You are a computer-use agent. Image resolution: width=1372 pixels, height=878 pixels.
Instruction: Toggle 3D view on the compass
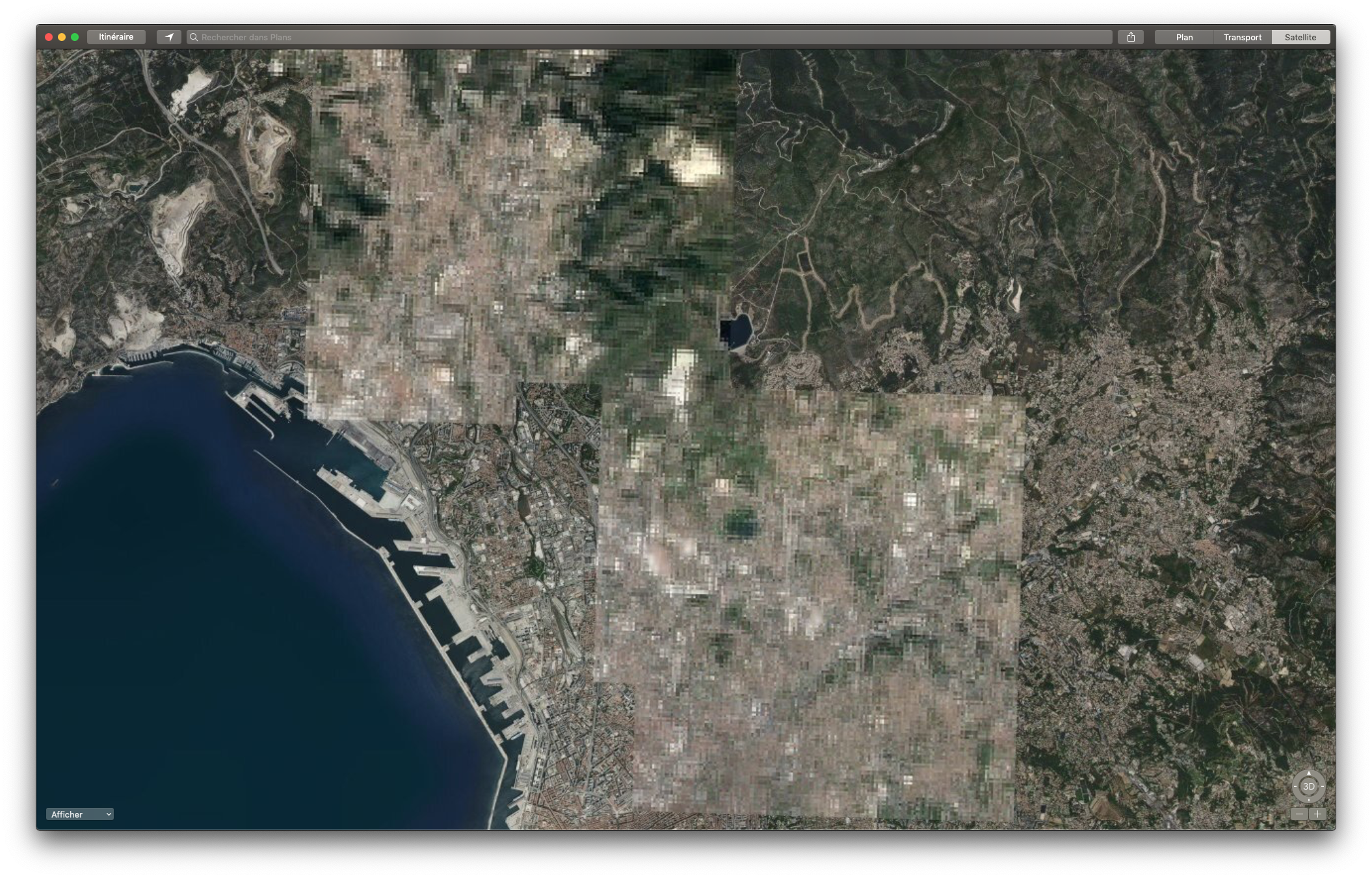pos(1308,786)
